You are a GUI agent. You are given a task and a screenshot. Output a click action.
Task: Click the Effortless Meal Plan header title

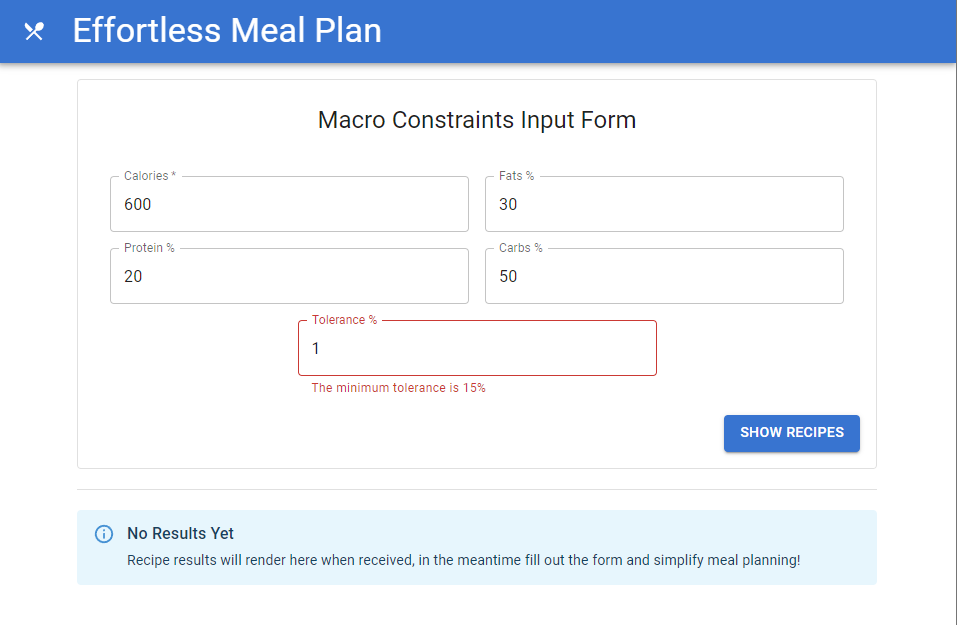click(226, 31)
